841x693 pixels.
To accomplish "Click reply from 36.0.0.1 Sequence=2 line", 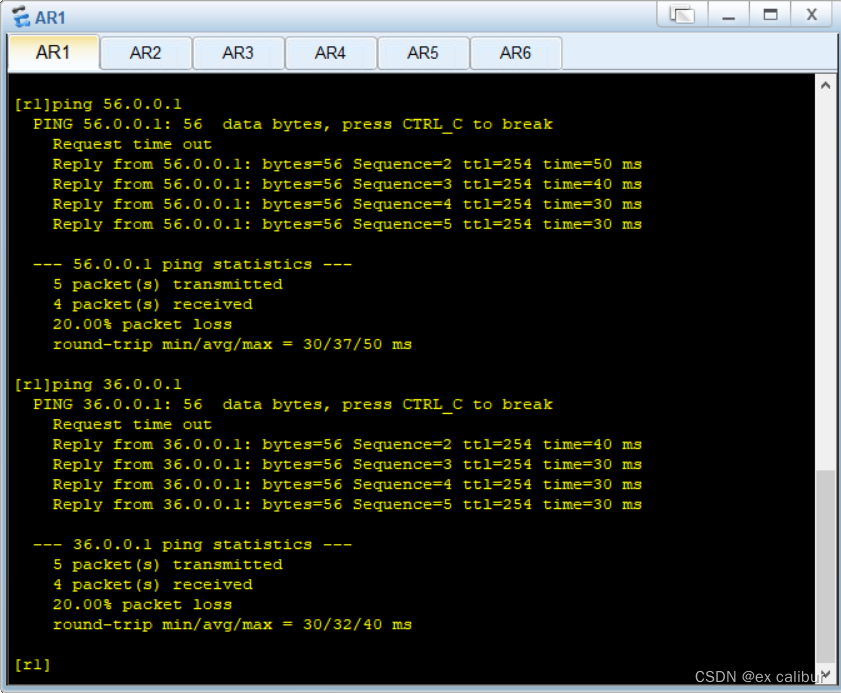I will pos(347,445).
